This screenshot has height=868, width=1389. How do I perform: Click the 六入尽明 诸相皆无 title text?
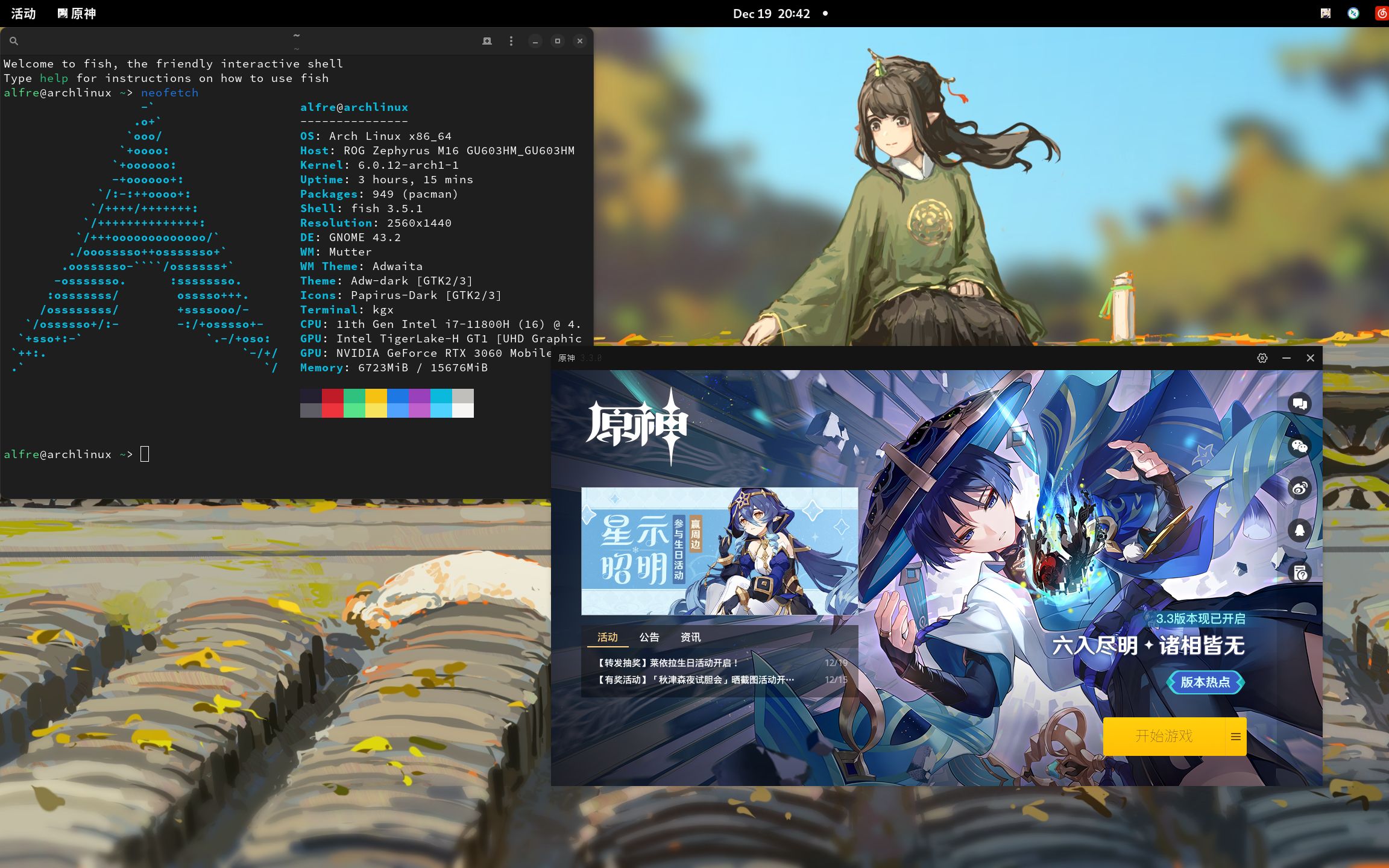point(1148,646)
